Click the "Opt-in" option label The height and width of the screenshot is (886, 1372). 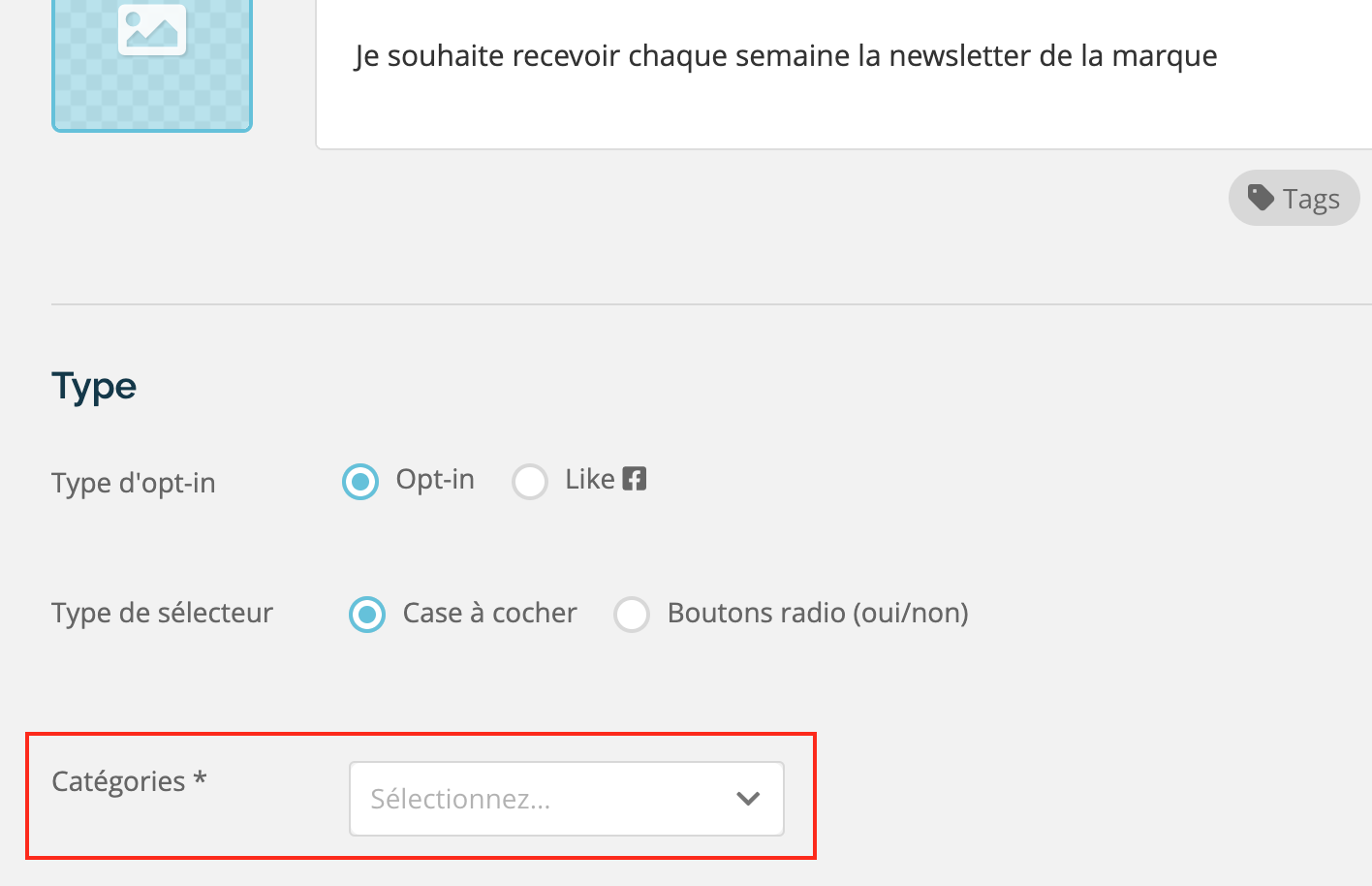click(435, 479)
